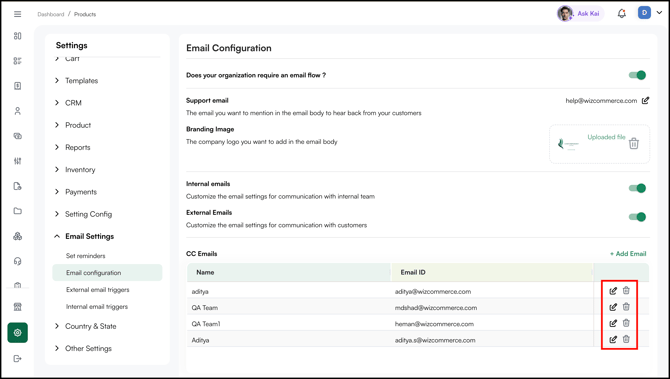Select help@wizcommerce.com text
The image size is (670, 379).
pos(601,101)
